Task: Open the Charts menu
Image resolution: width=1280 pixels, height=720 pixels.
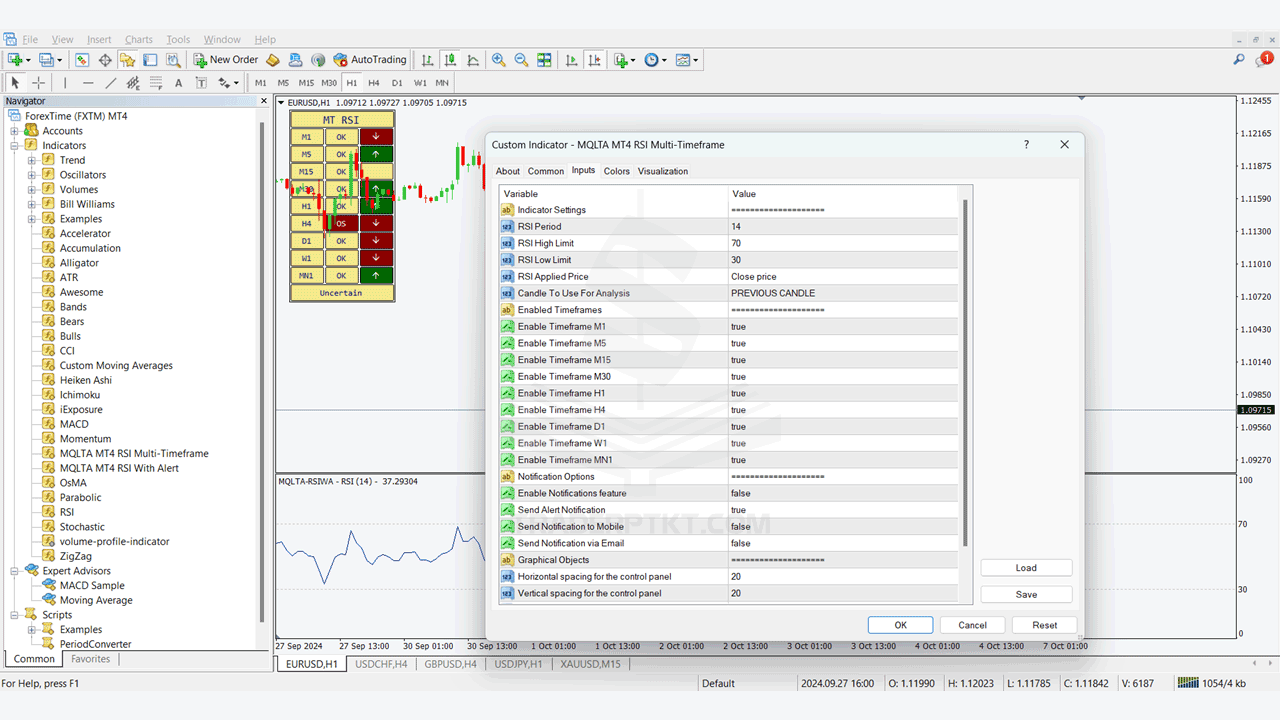Action: point(139,40)
